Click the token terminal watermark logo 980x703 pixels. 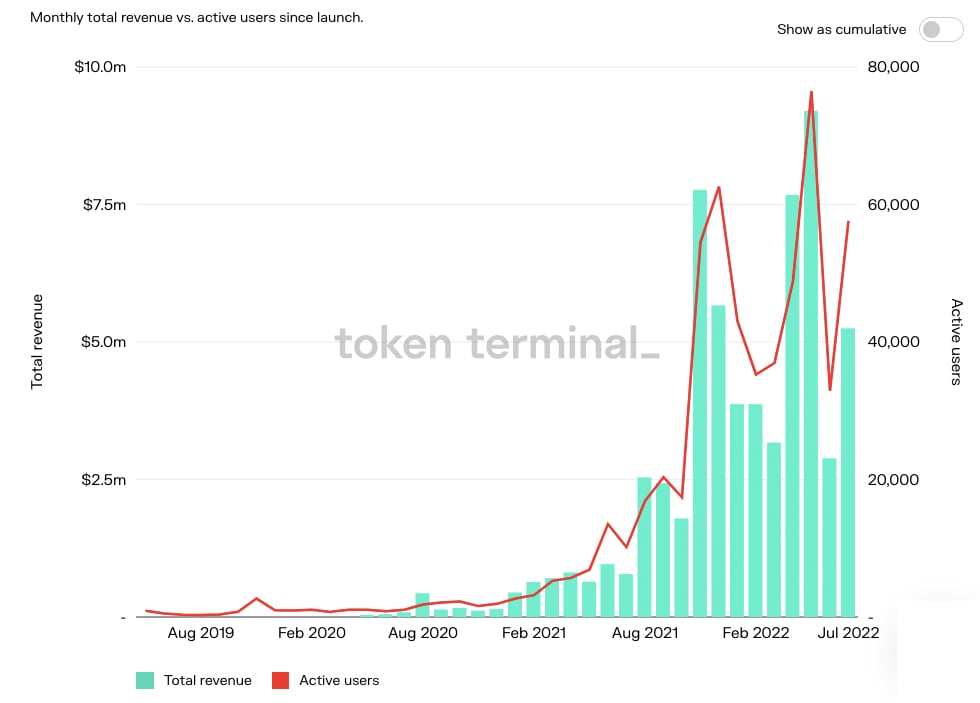(497, 344)
